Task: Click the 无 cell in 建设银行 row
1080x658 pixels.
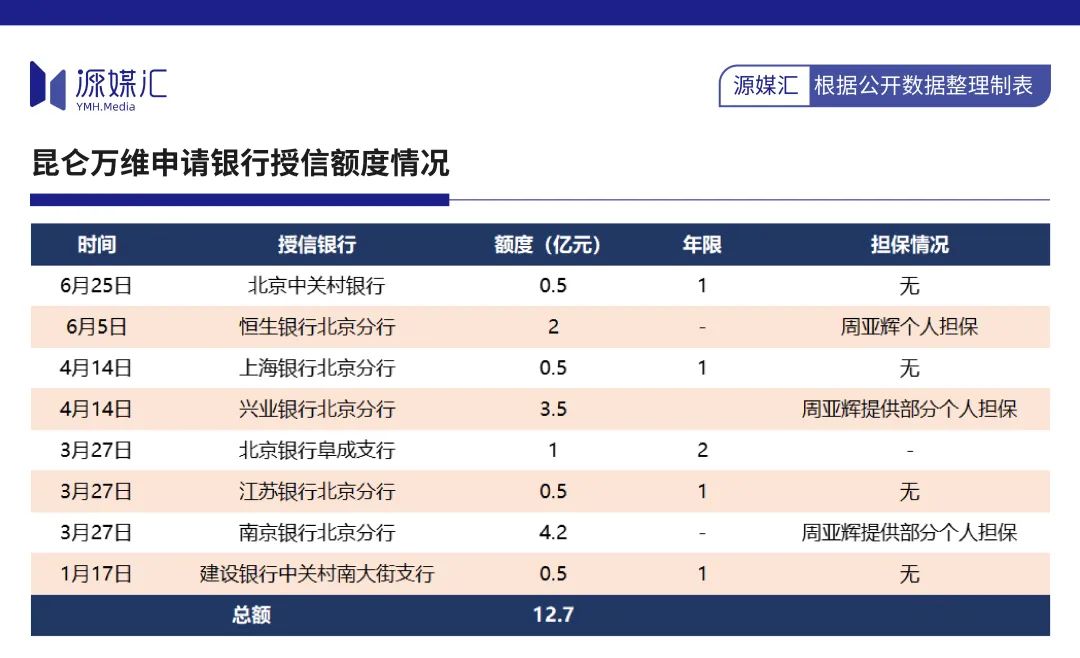Action: pos(909,573)
